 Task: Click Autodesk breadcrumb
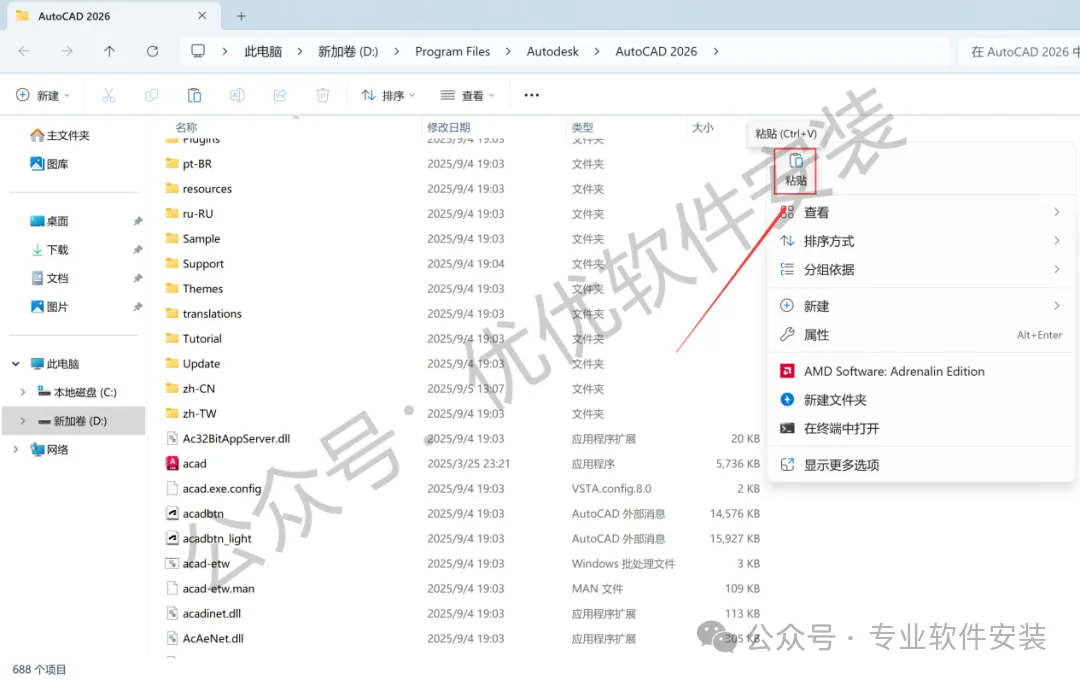tap(552, 51)
